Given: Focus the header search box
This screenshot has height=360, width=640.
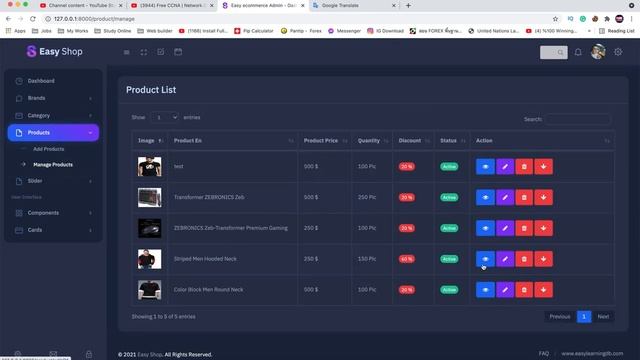Looking at the screenshot, I should pyautogui.click(x=553, y=52).
